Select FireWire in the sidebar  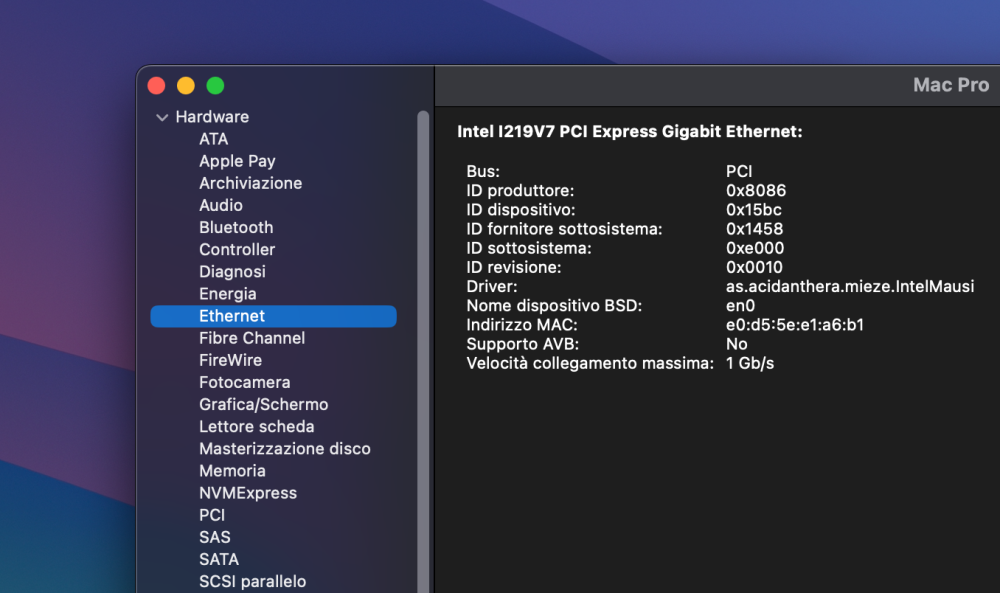click(x=230, y=360)
